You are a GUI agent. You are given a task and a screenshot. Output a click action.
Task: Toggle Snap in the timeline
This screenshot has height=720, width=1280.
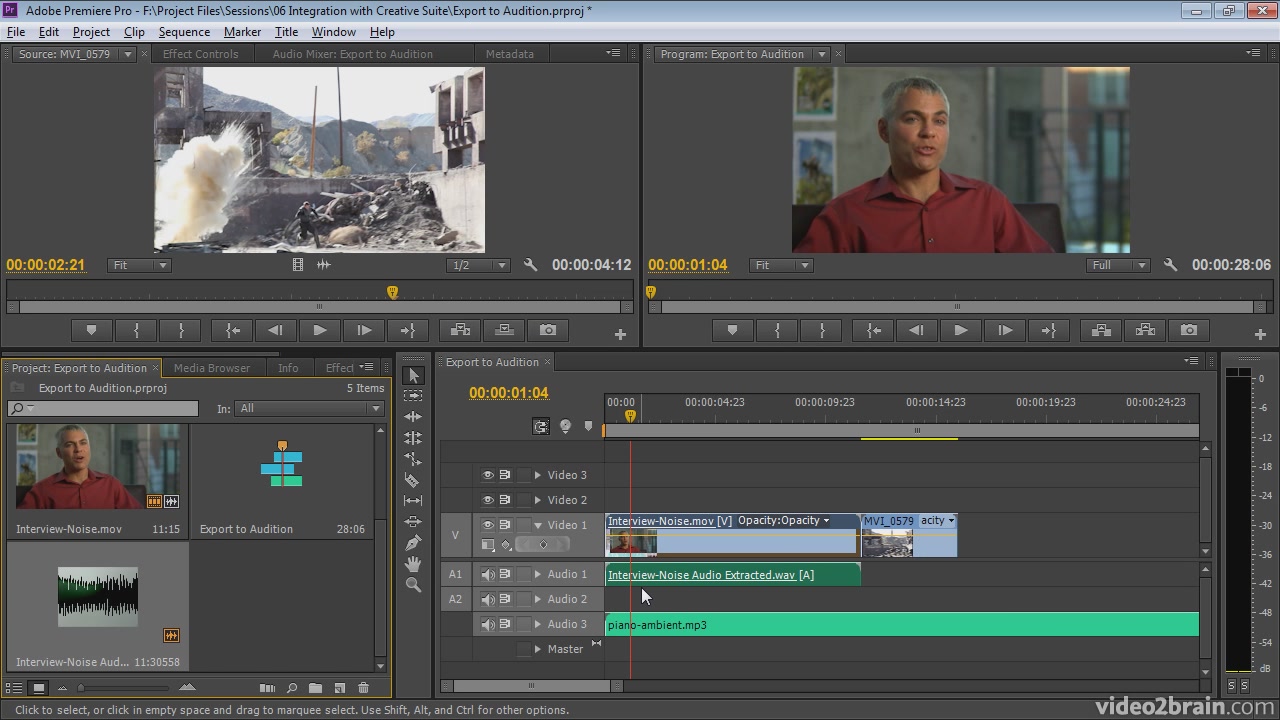pos(541,427)
